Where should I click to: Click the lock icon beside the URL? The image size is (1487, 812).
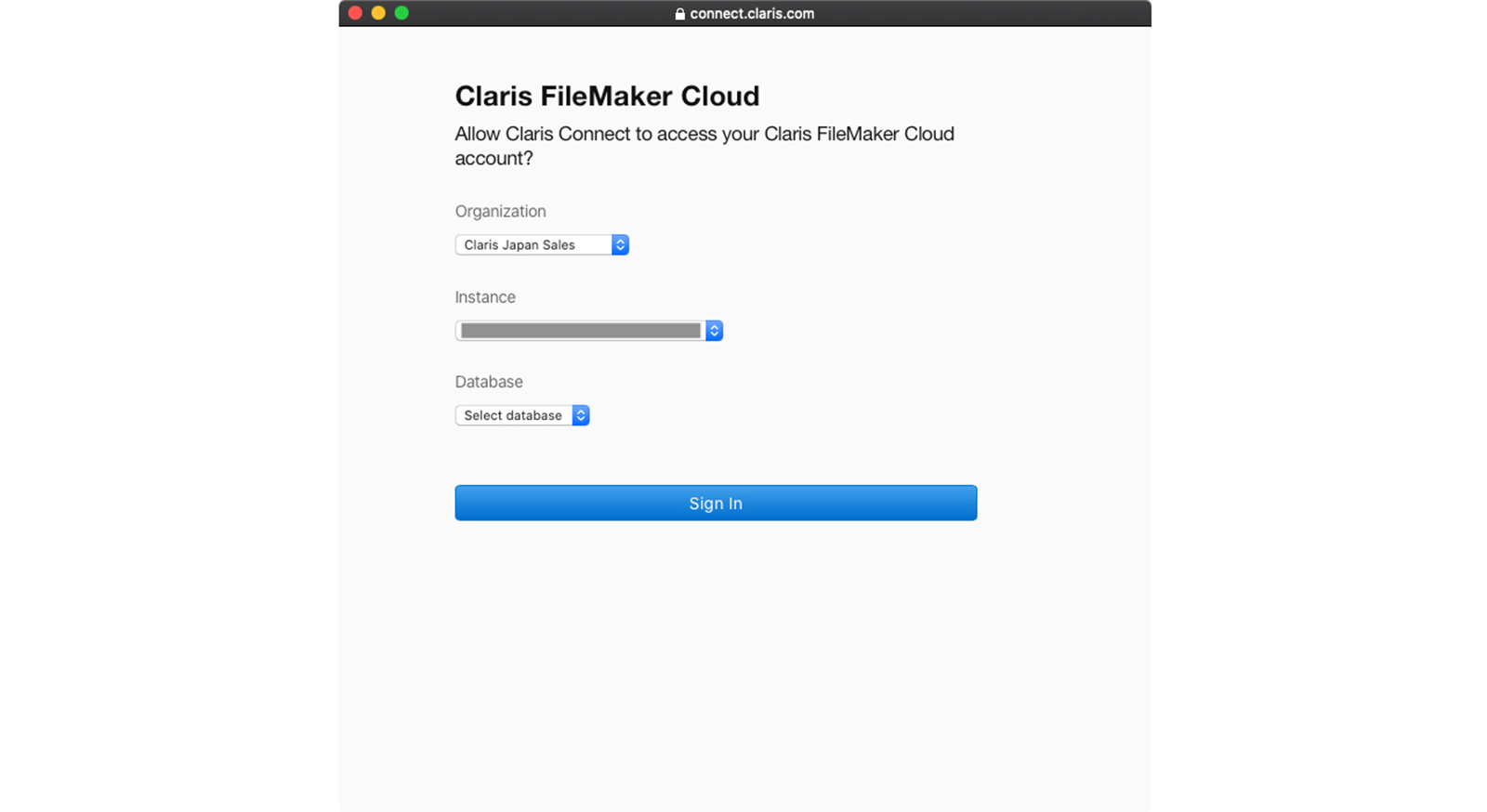pos(679,14)
